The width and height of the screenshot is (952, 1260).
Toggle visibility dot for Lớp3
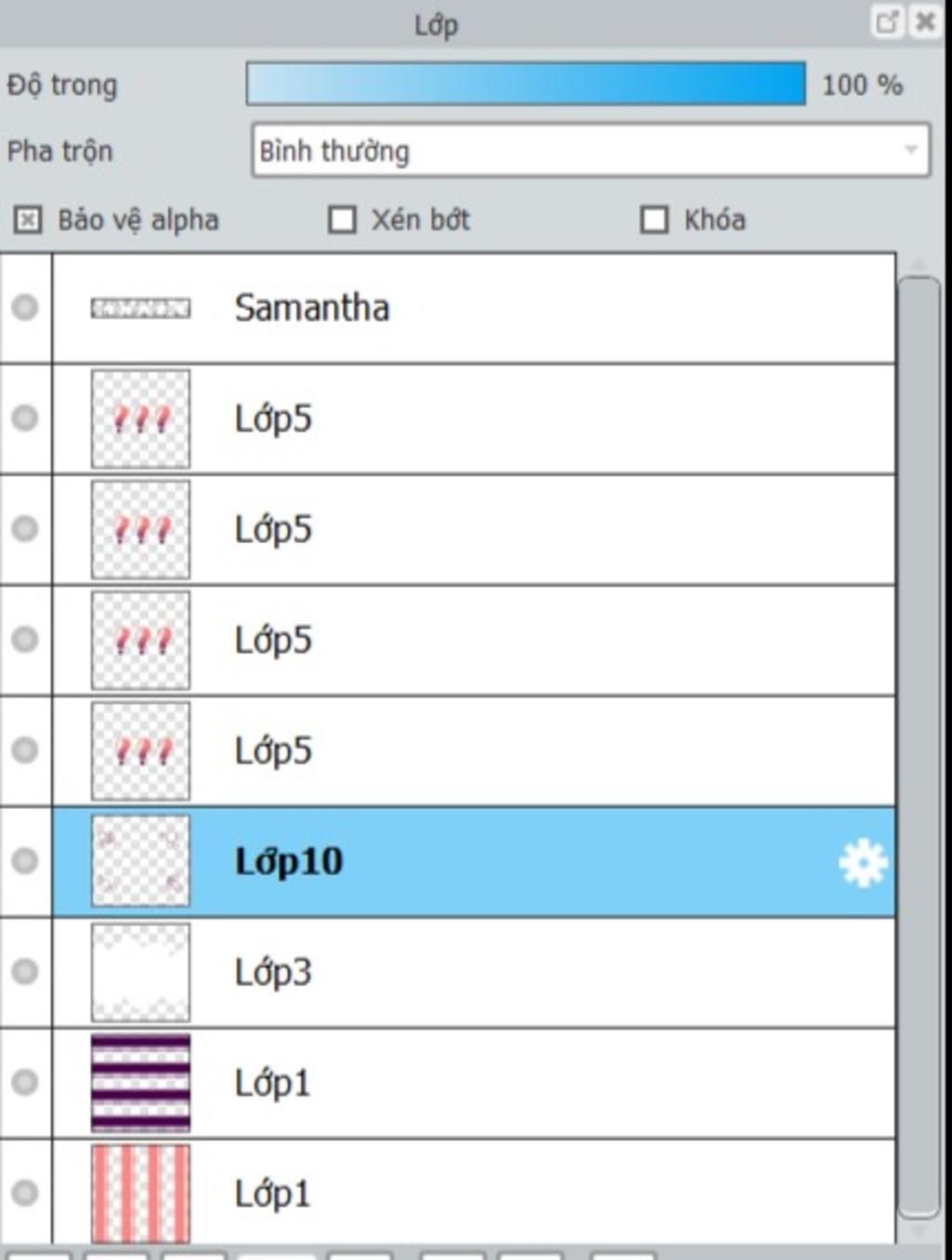[25, 971]
